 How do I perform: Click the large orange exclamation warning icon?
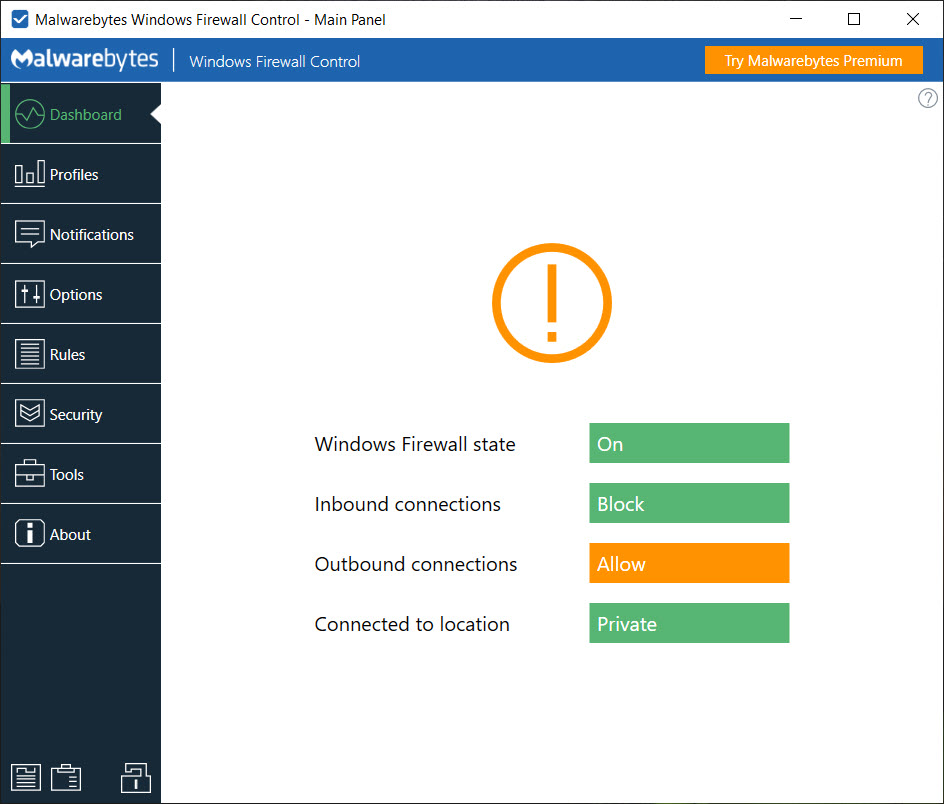coord(551,303)
